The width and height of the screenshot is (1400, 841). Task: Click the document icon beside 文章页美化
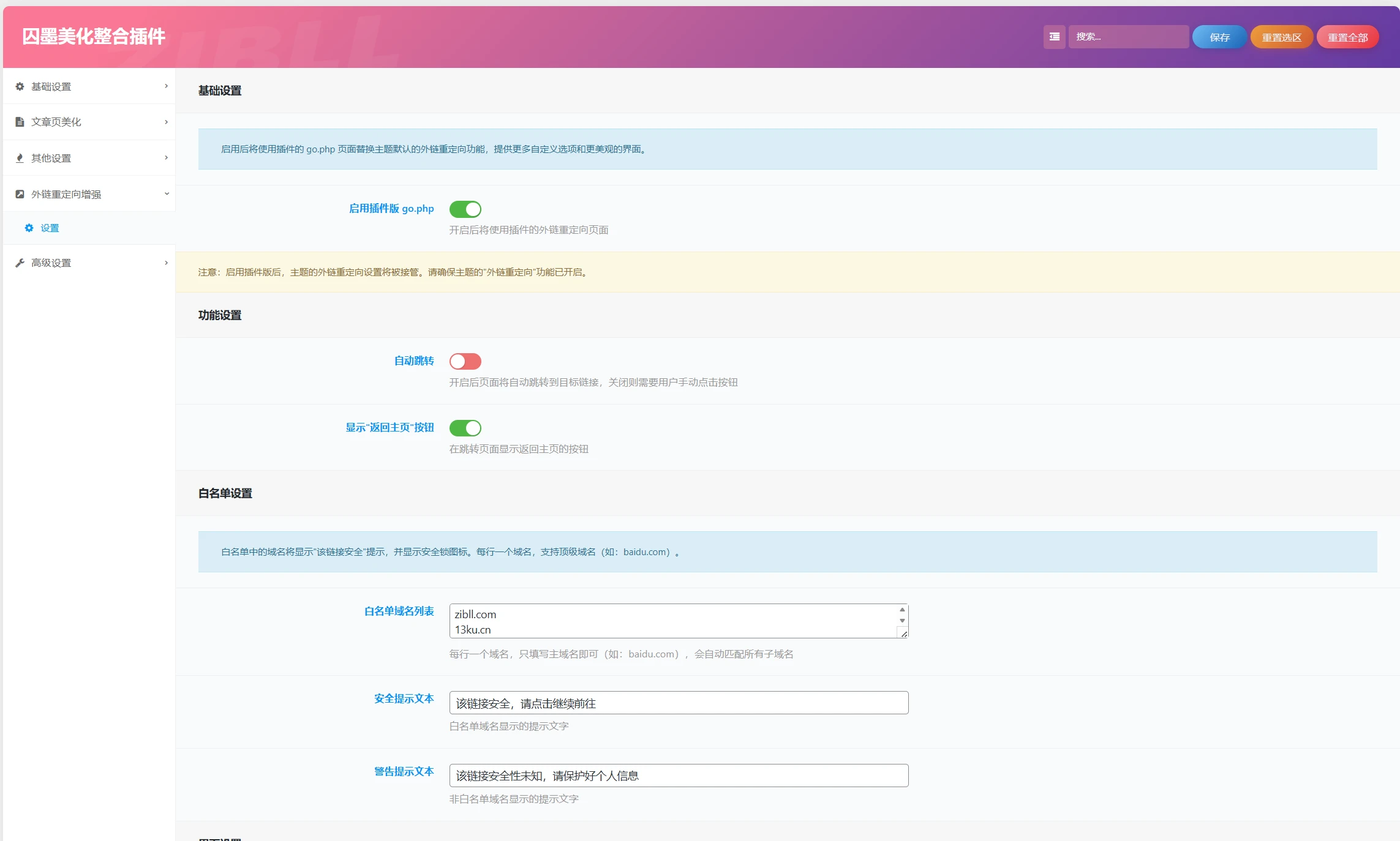(x=20, y=122)
